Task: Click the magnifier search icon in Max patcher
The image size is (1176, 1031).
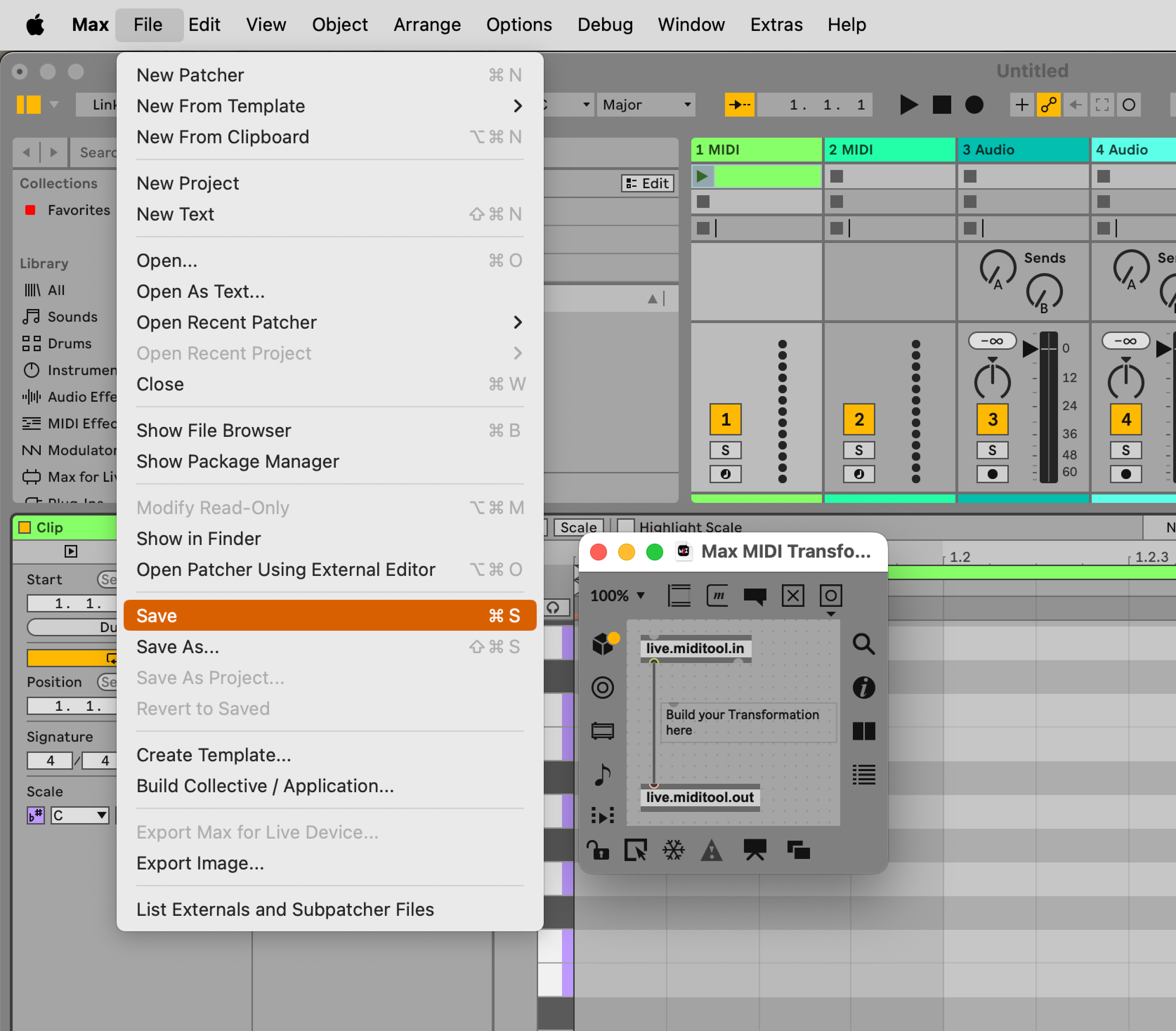Action: [x=863, y=644]
